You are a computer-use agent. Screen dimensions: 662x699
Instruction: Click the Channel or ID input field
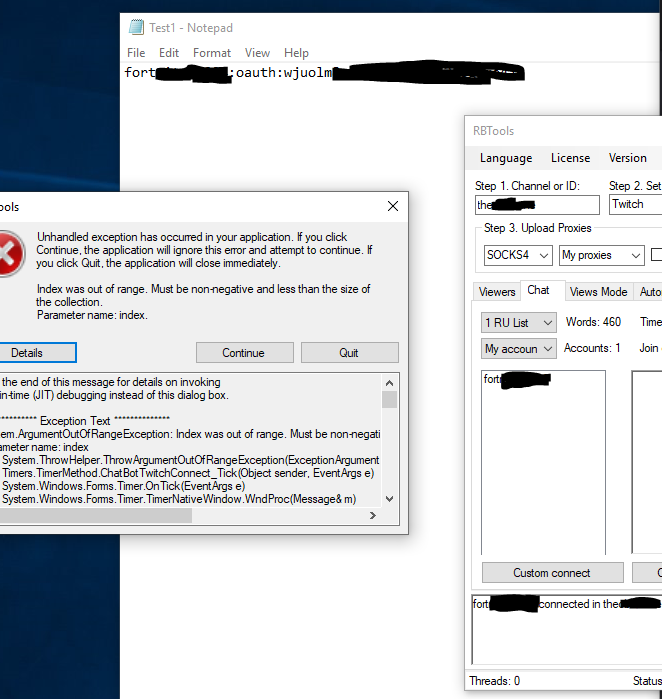pos(537,205)
